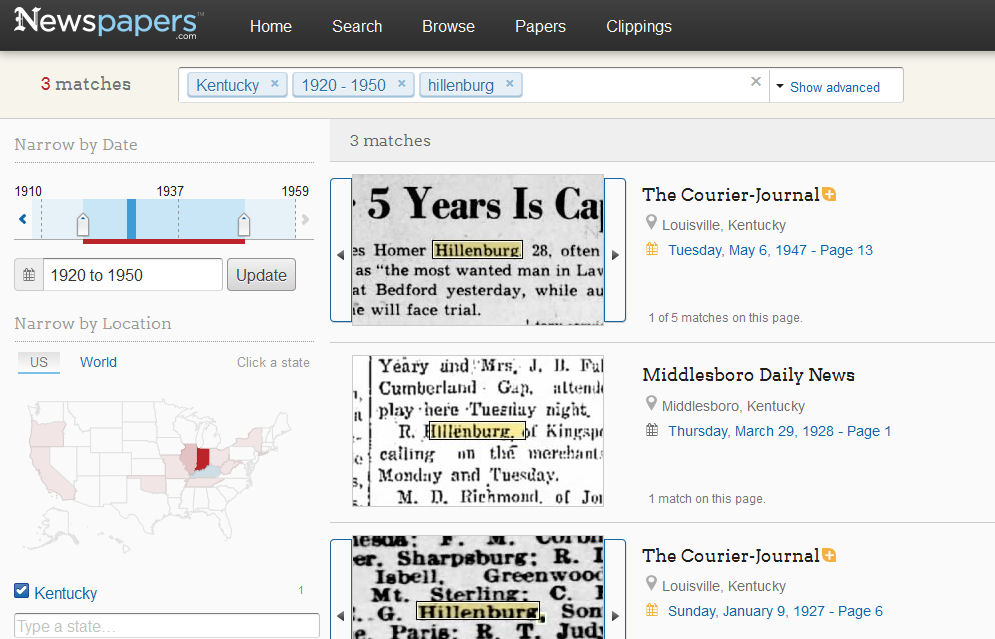This screenshot has width=995, height=639.
Task: Select the dark blue bar in date histogram
Action: pos(131,219)
